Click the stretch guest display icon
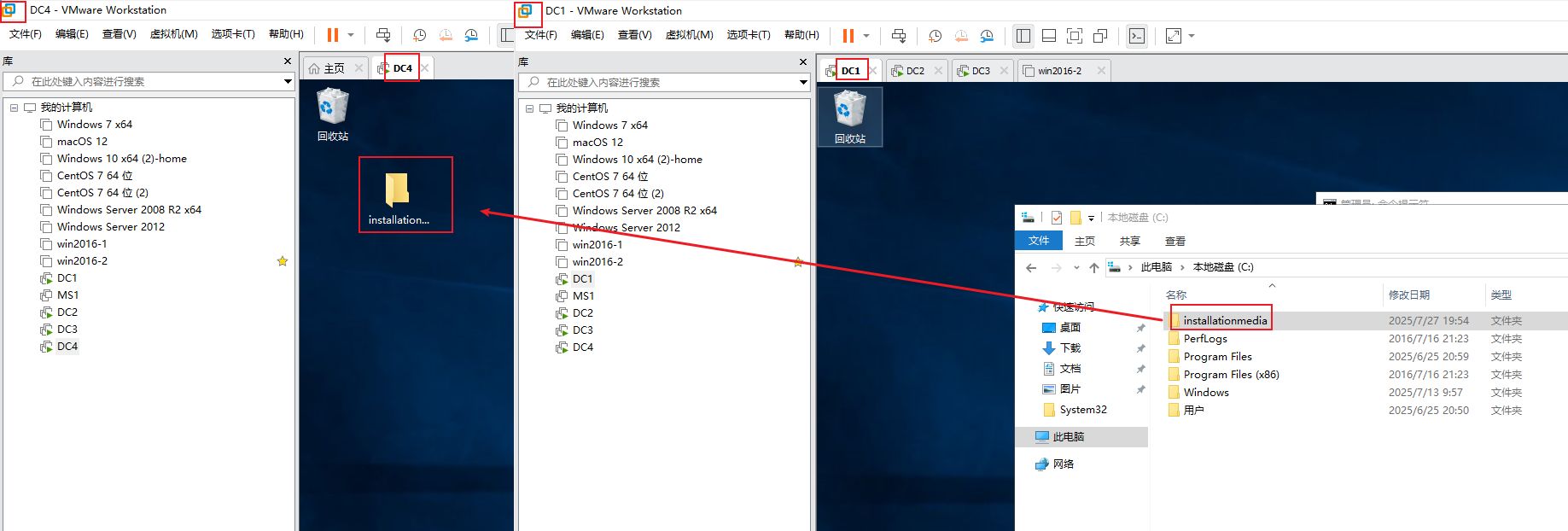The height and width of the screenshot is (531, 1568). [x=1174, y=36]
